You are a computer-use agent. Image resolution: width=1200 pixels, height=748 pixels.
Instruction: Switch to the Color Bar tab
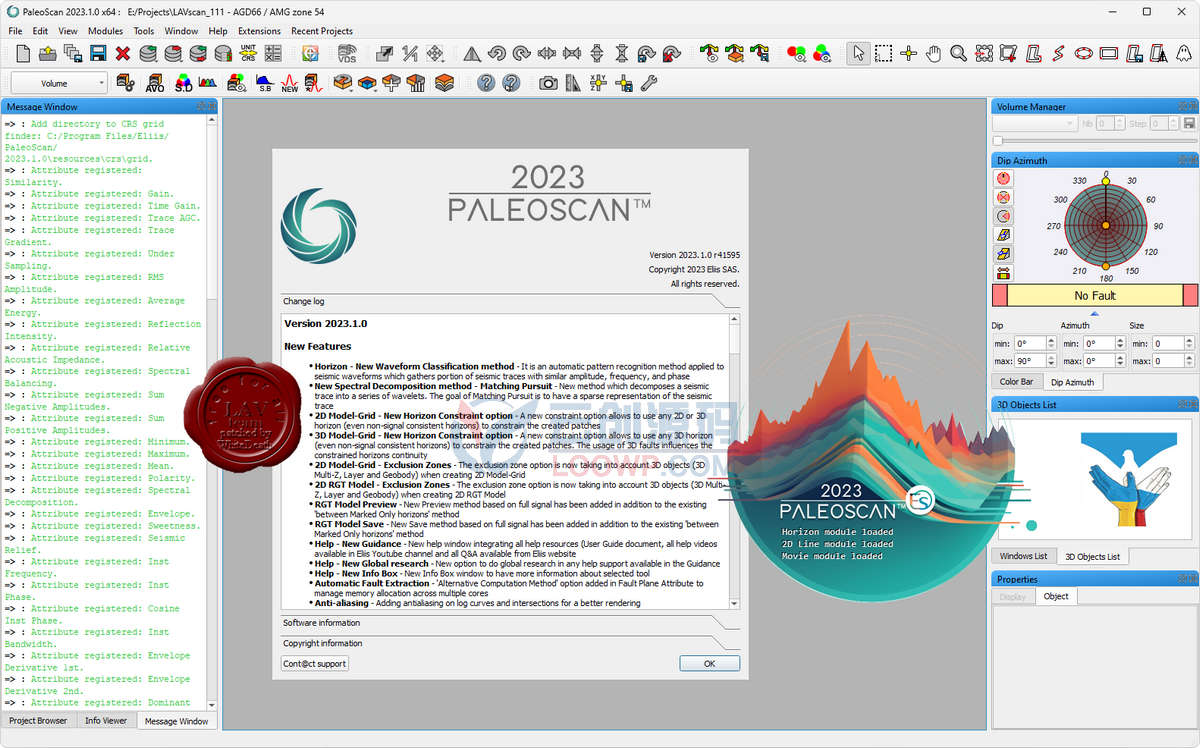pos(1016,381)
